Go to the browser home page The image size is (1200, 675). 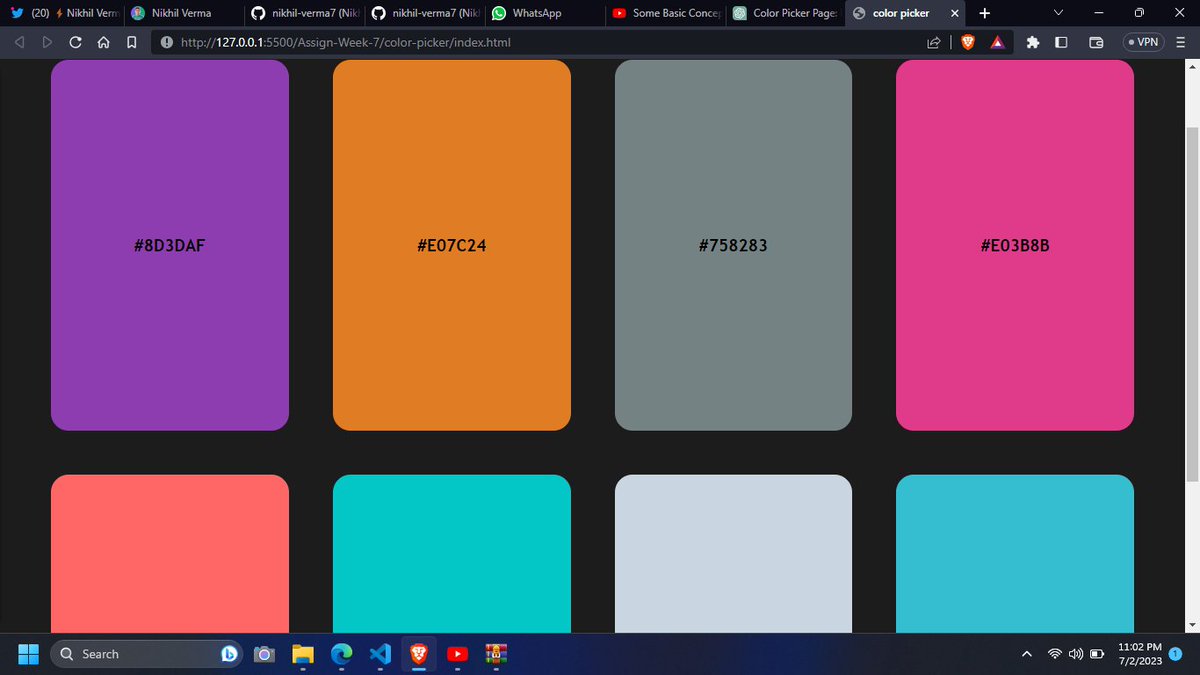104,43
